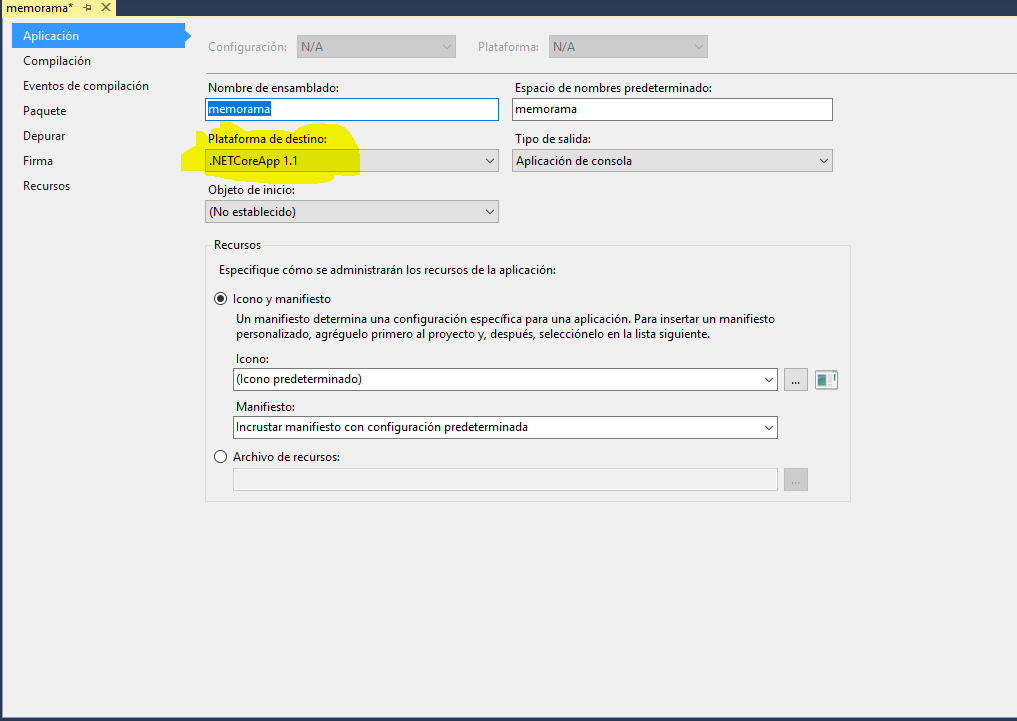Click the Nombre de ensamblado field

(352, 109)
